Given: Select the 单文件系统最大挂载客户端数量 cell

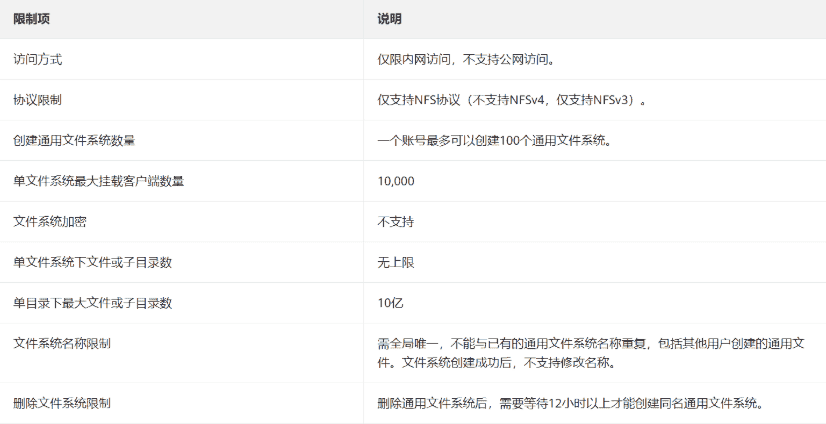Looking at the screenshot, I should 98,181.
